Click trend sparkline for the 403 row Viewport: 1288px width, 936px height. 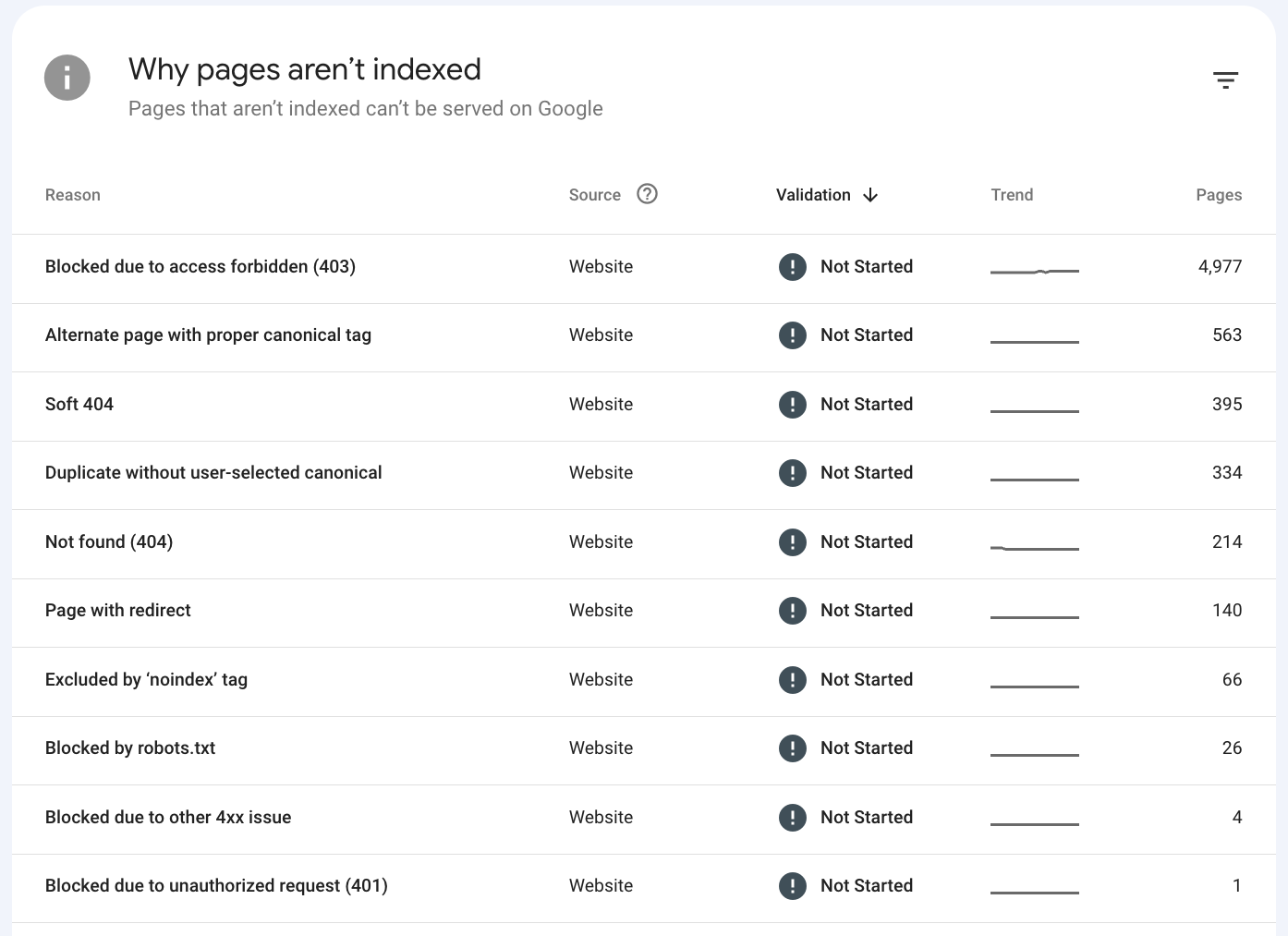pos(1035,272)
